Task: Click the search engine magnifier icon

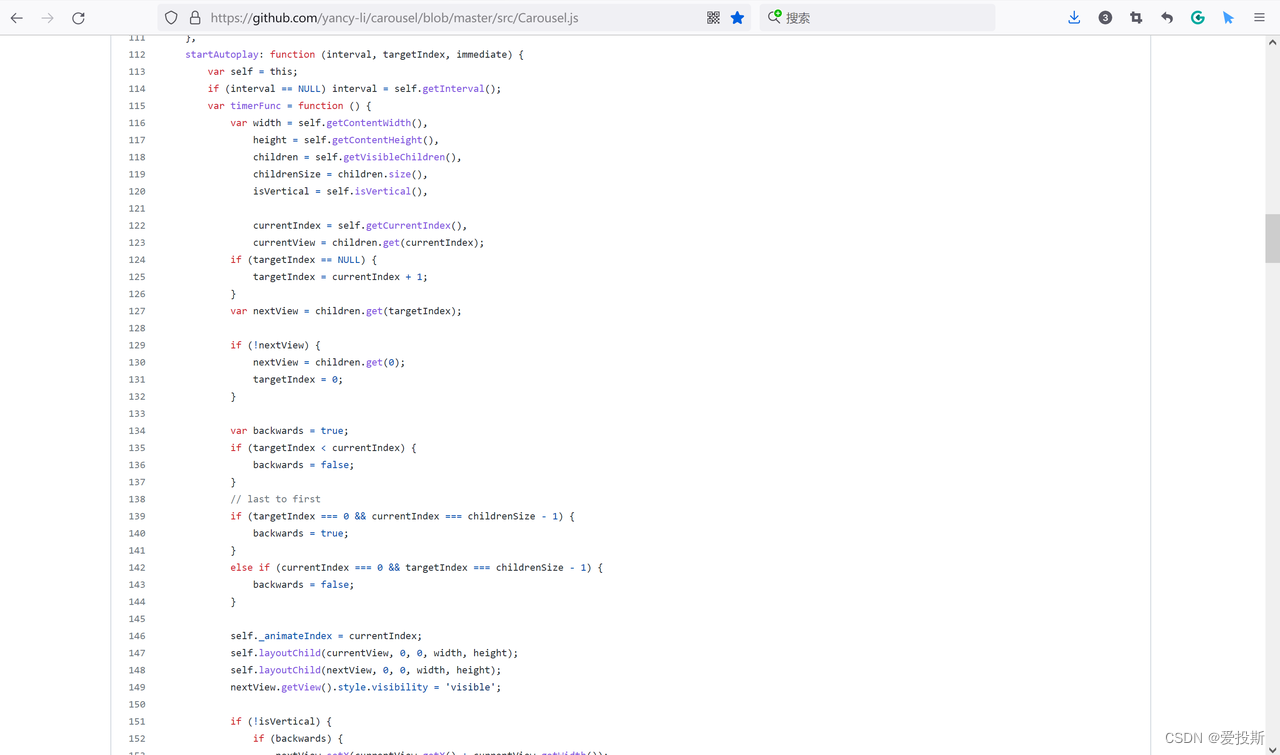Action: (x=774, y=18)
